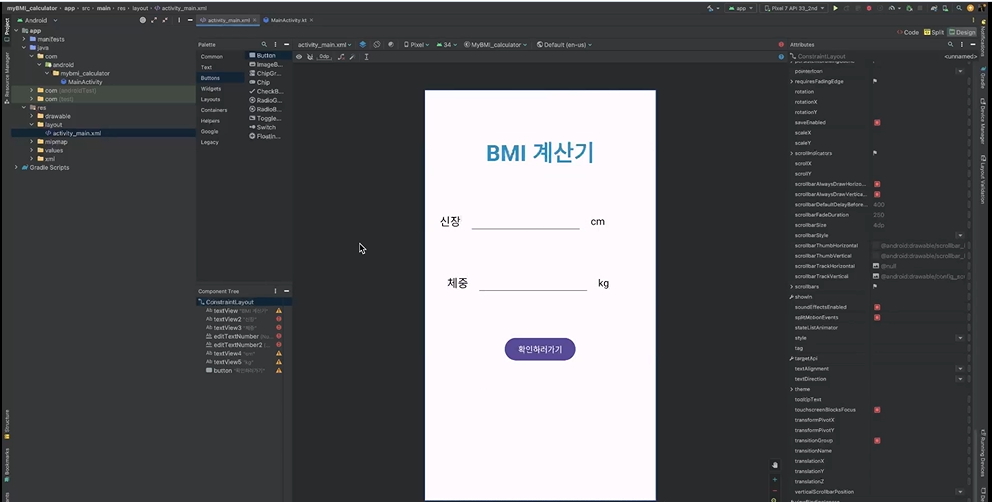Open the search magnifier in the top toolbar
The image size is (992, 502).
(959, 8)
